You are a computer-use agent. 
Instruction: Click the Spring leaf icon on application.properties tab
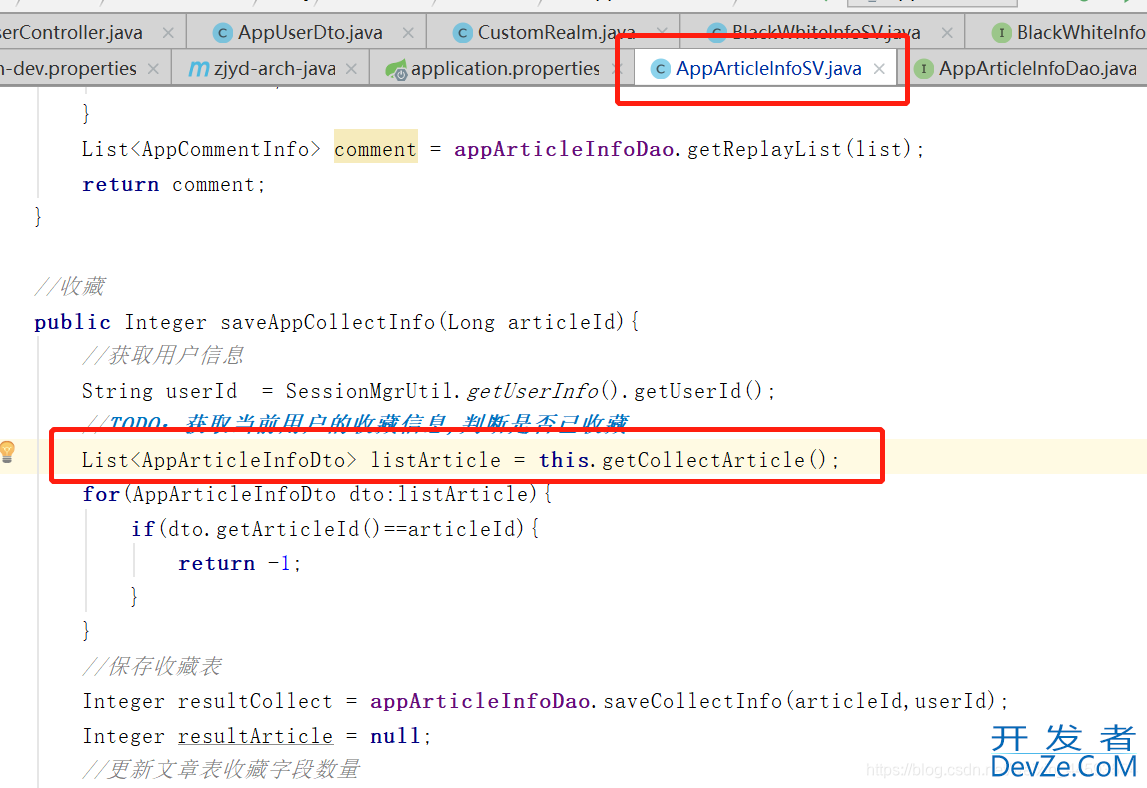click(x=397, y=69)
